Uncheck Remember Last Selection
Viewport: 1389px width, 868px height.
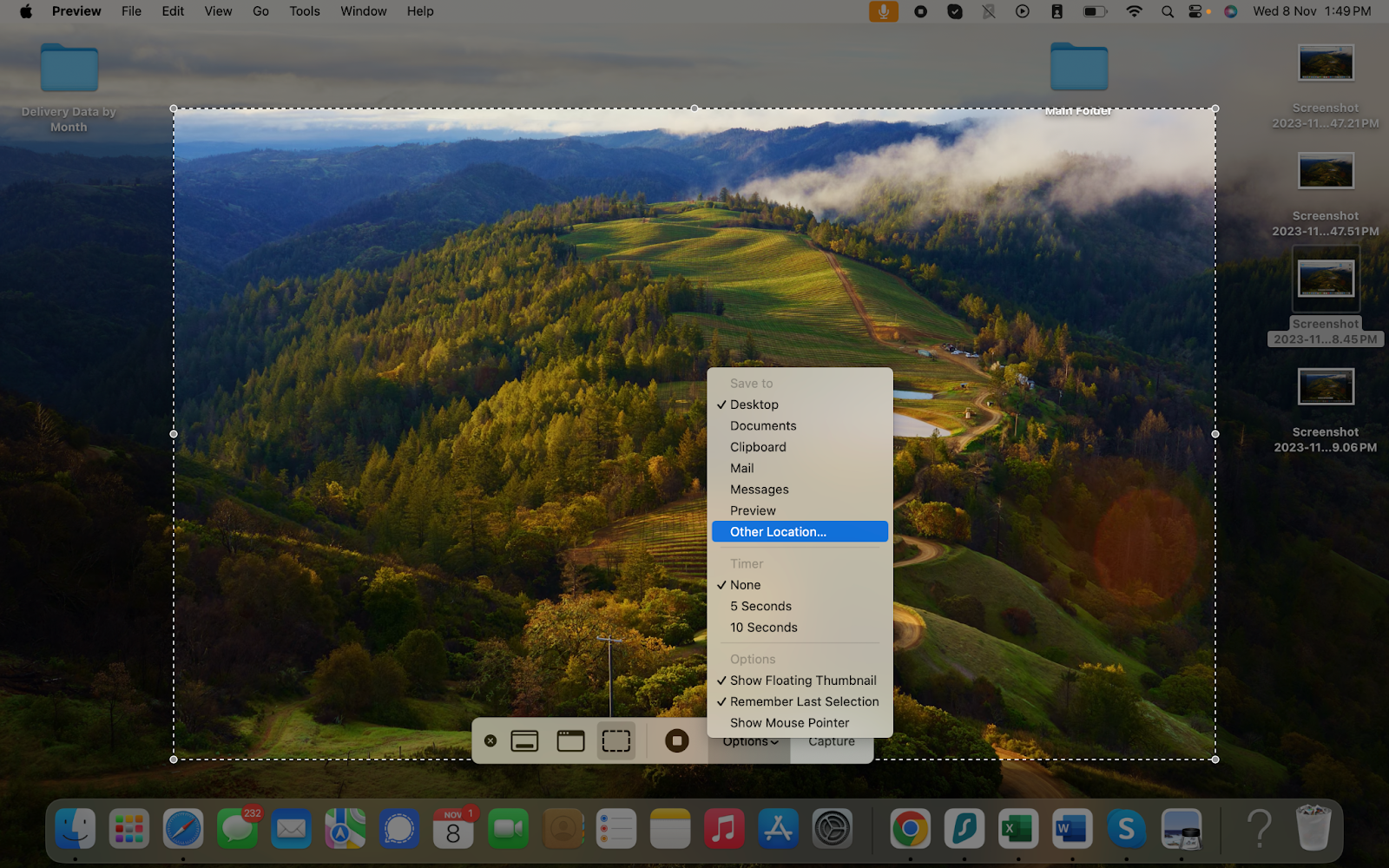pyautogui.click(x=804, y=701)
